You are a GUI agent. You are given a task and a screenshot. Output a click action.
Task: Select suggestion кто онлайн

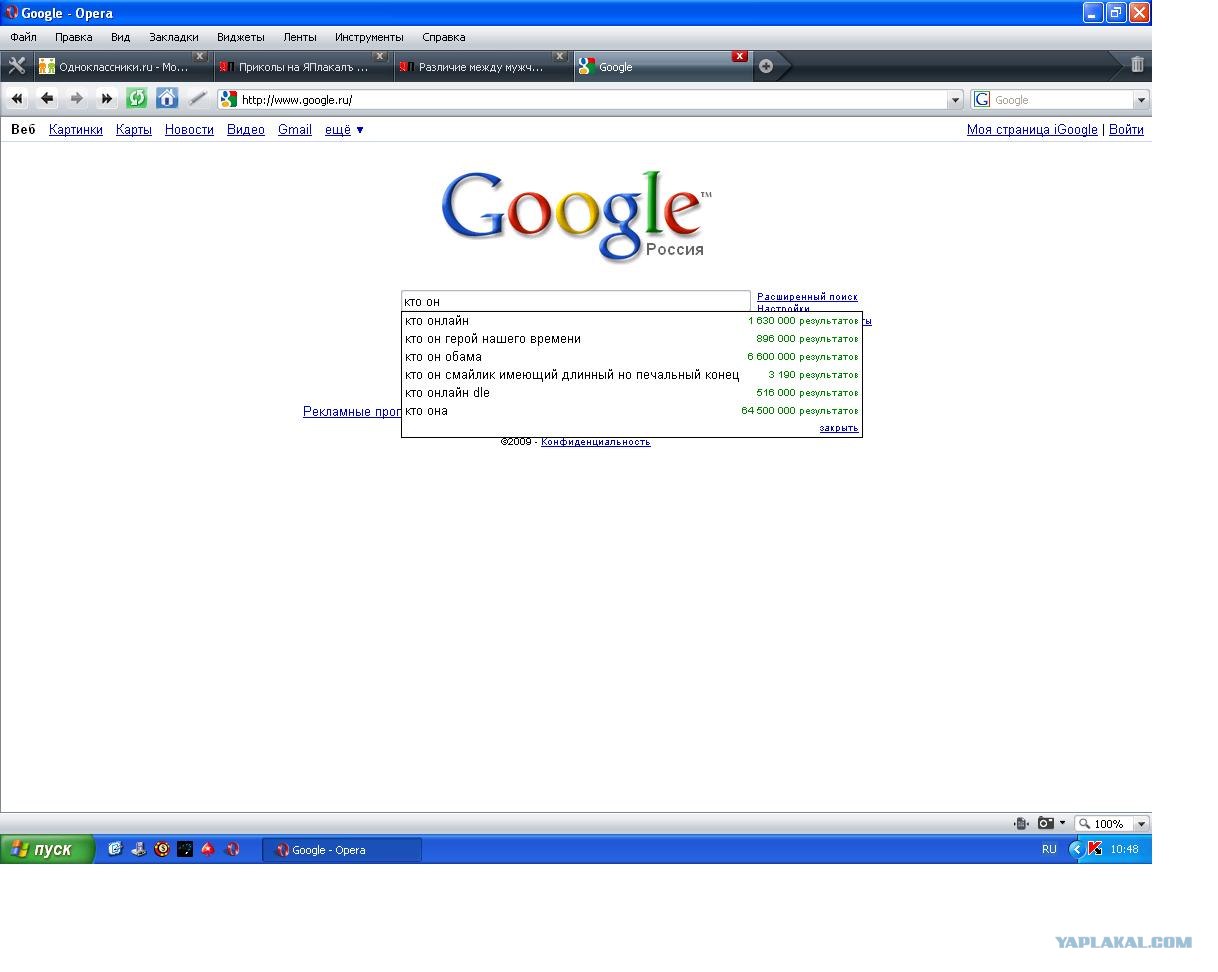(631, 321)
